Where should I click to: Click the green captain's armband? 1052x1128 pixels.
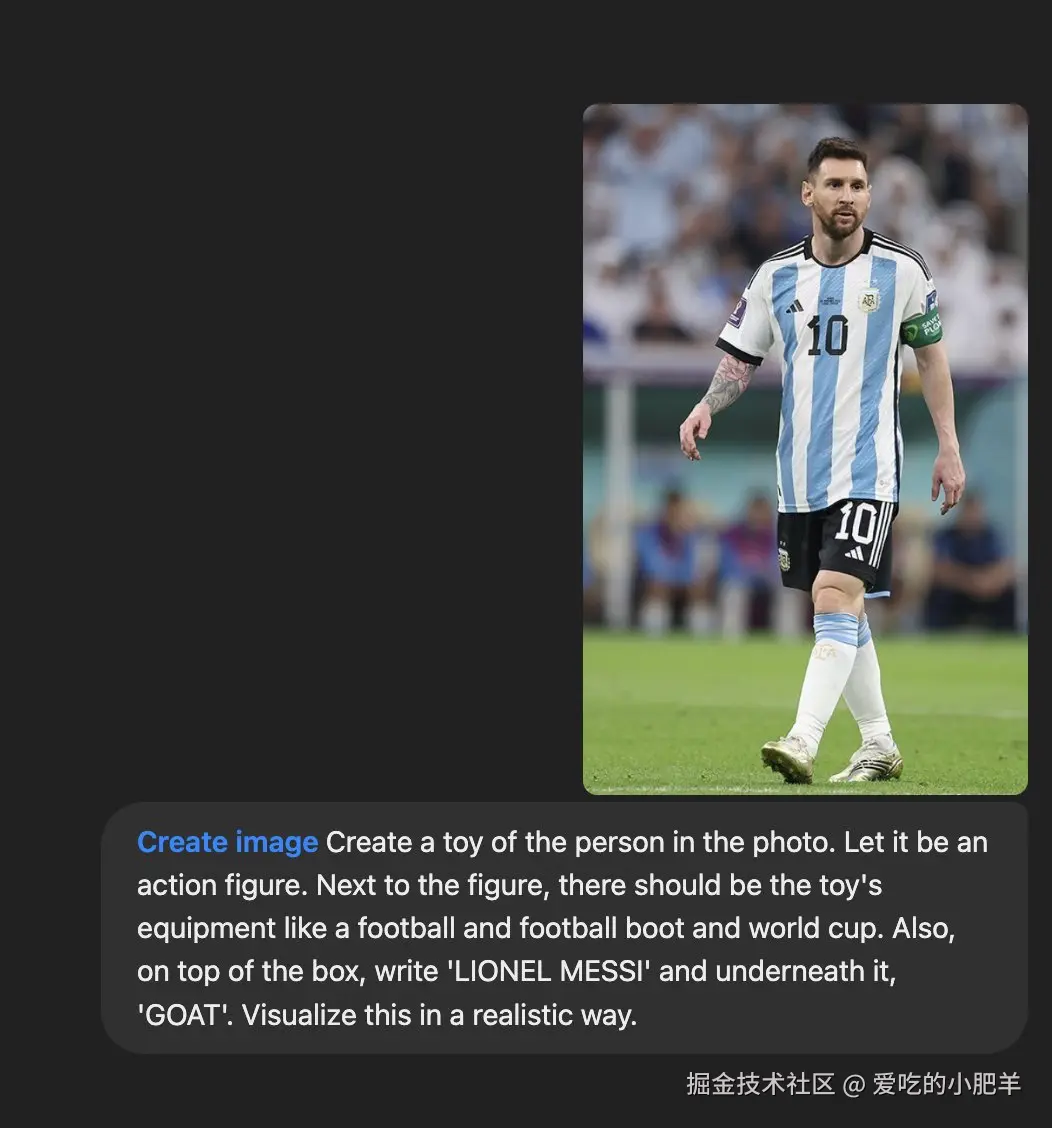point(921,329)
